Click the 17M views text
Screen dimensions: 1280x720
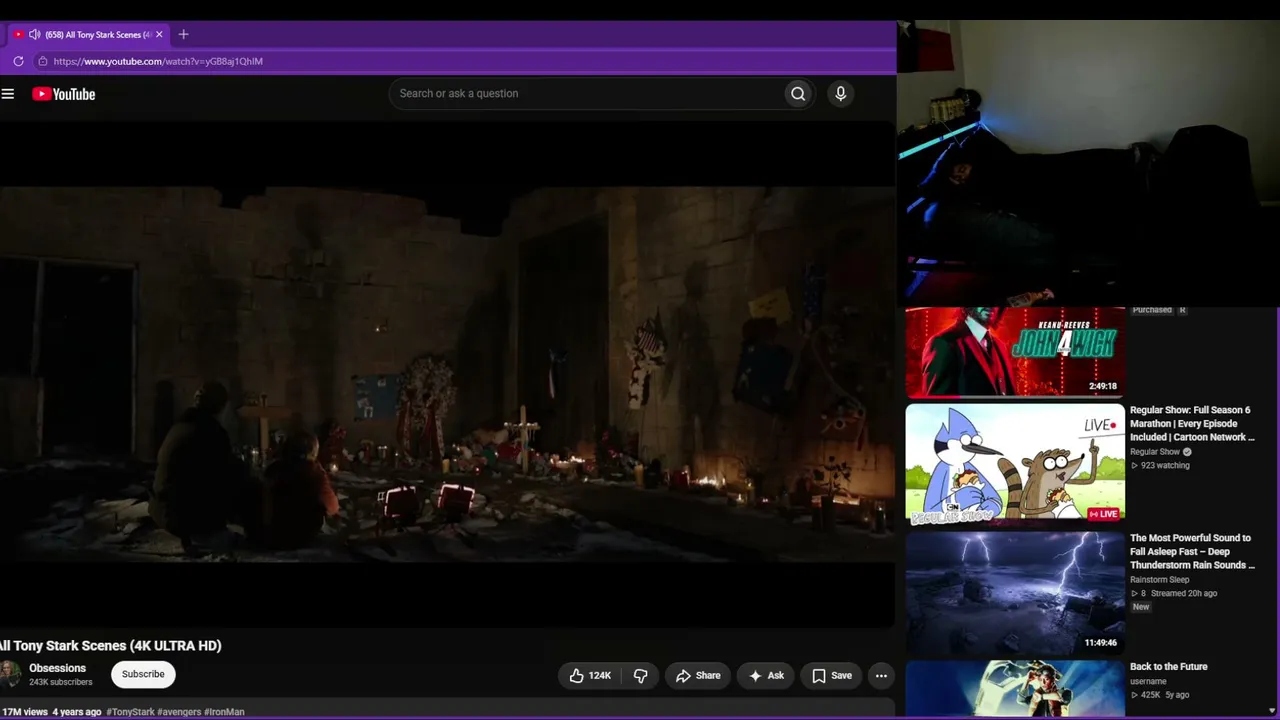24,712
